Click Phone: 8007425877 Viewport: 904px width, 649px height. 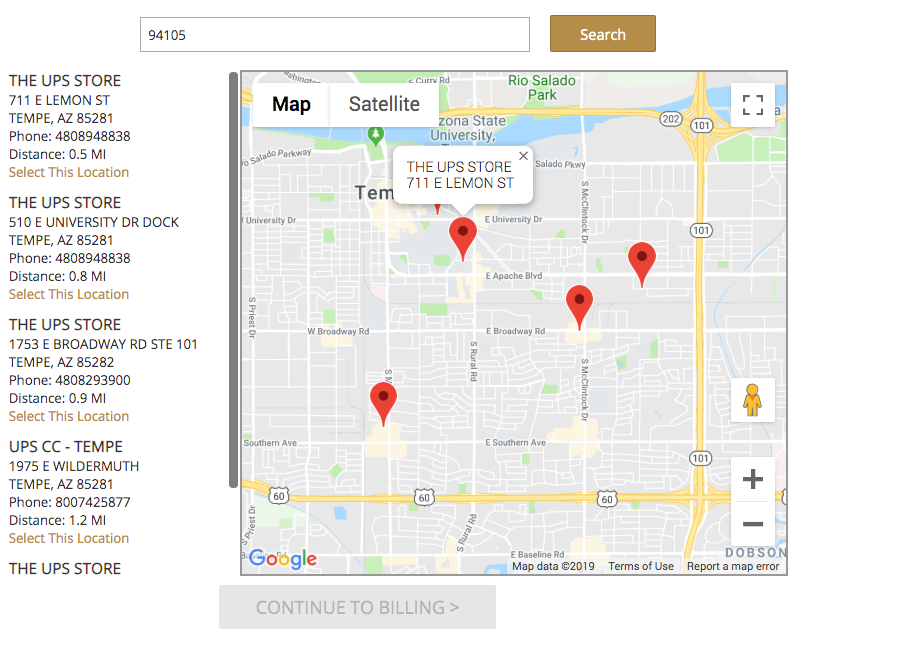[x=70, y=503]
